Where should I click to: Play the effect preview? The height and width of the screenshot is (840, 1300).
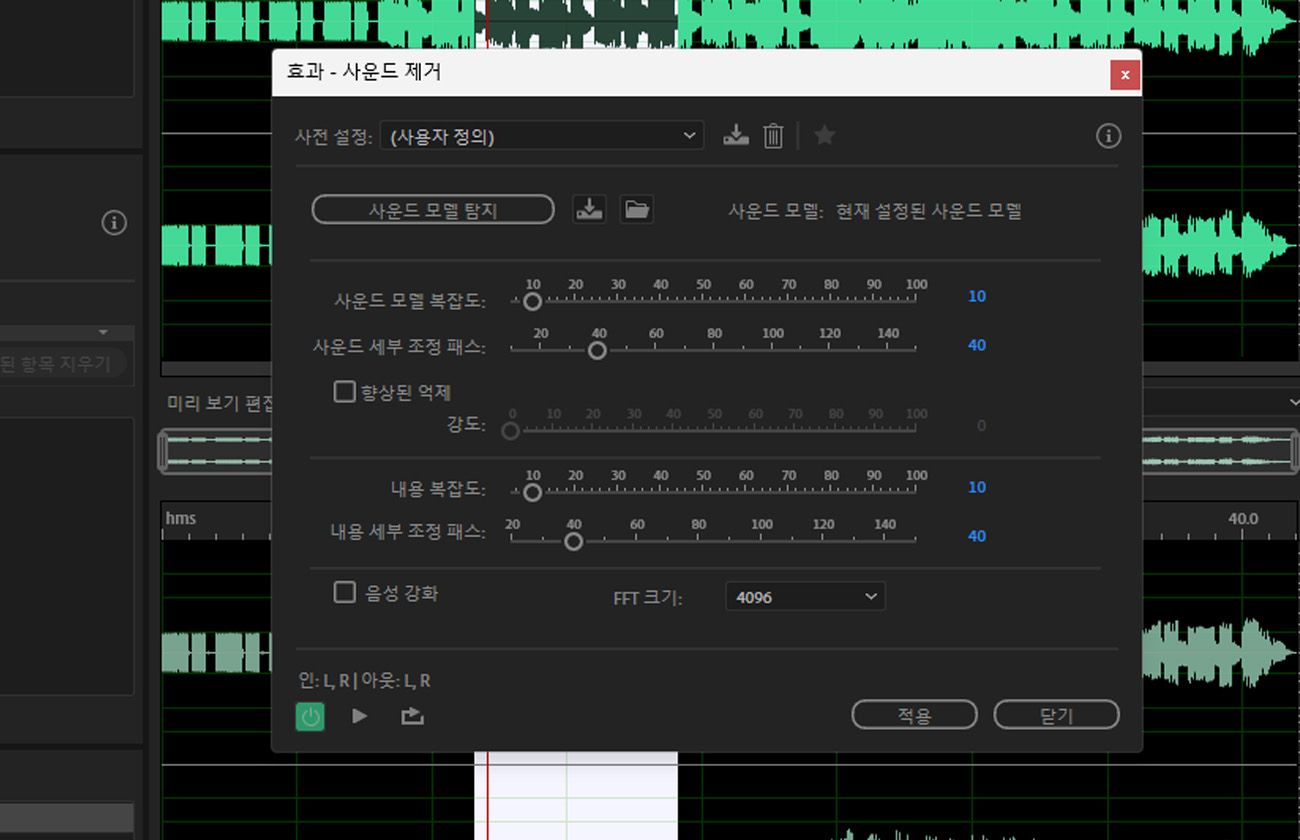point(360,716)
